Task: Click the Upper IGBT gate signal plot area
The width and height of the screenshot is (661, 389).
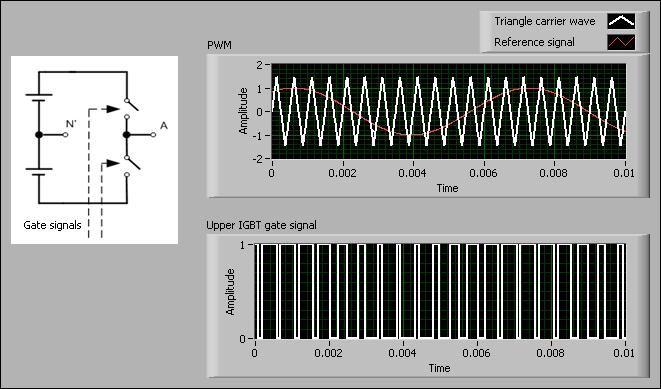Action: point(440,291)
